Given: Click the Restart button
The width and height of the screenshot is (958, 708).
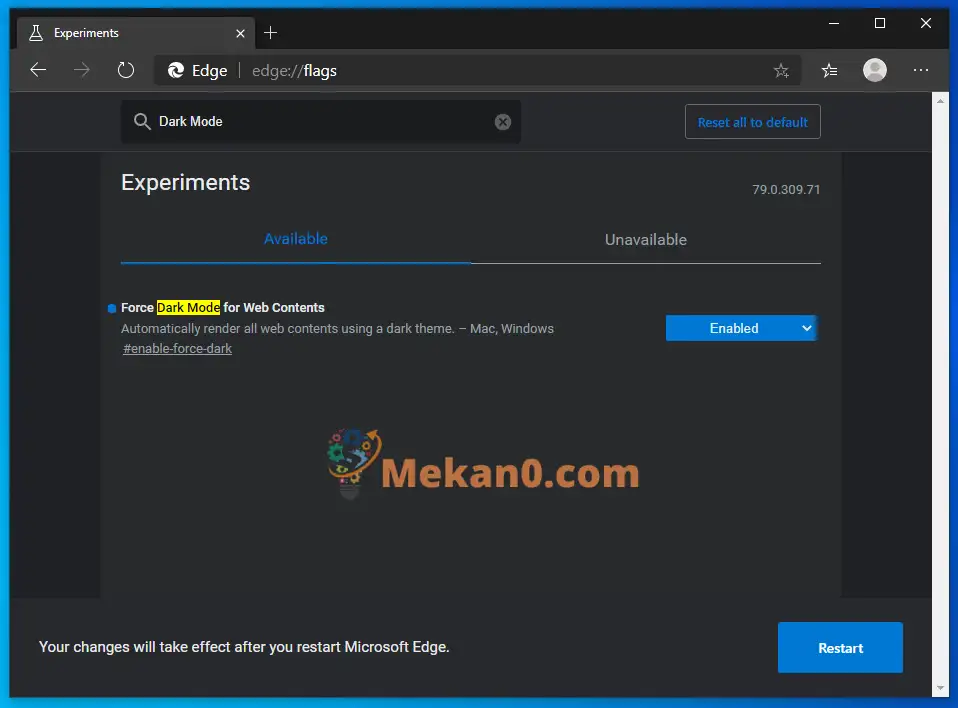Looking at the screenshot, I should point(839,648).
